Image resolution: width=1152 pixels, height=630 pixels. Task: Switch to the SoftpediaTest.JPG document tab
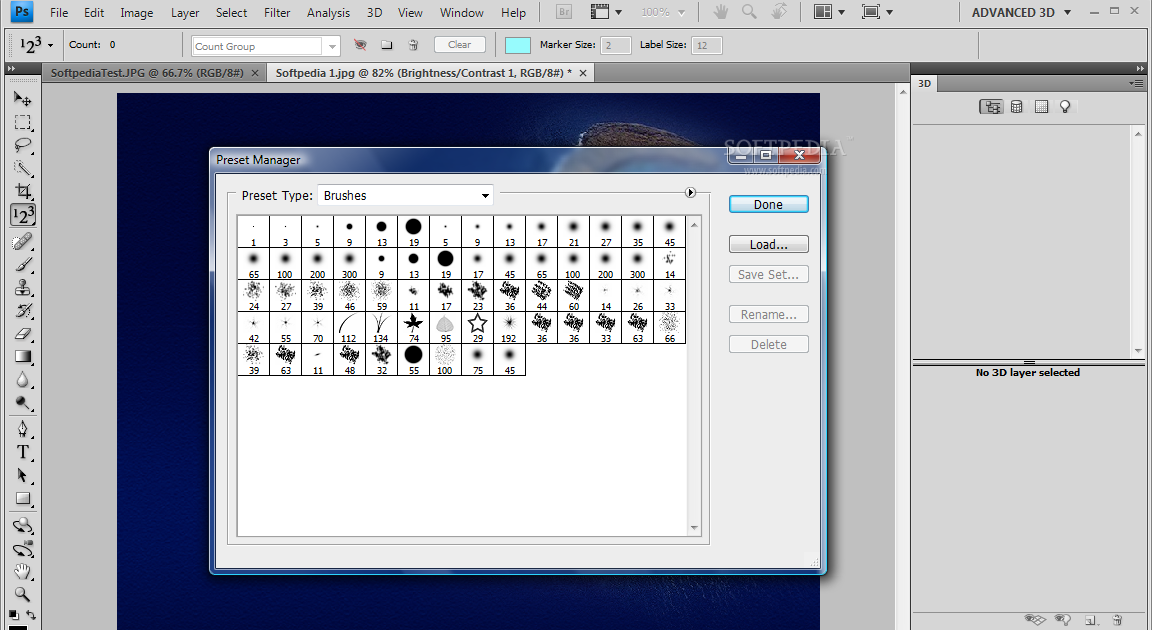(147, 73)
